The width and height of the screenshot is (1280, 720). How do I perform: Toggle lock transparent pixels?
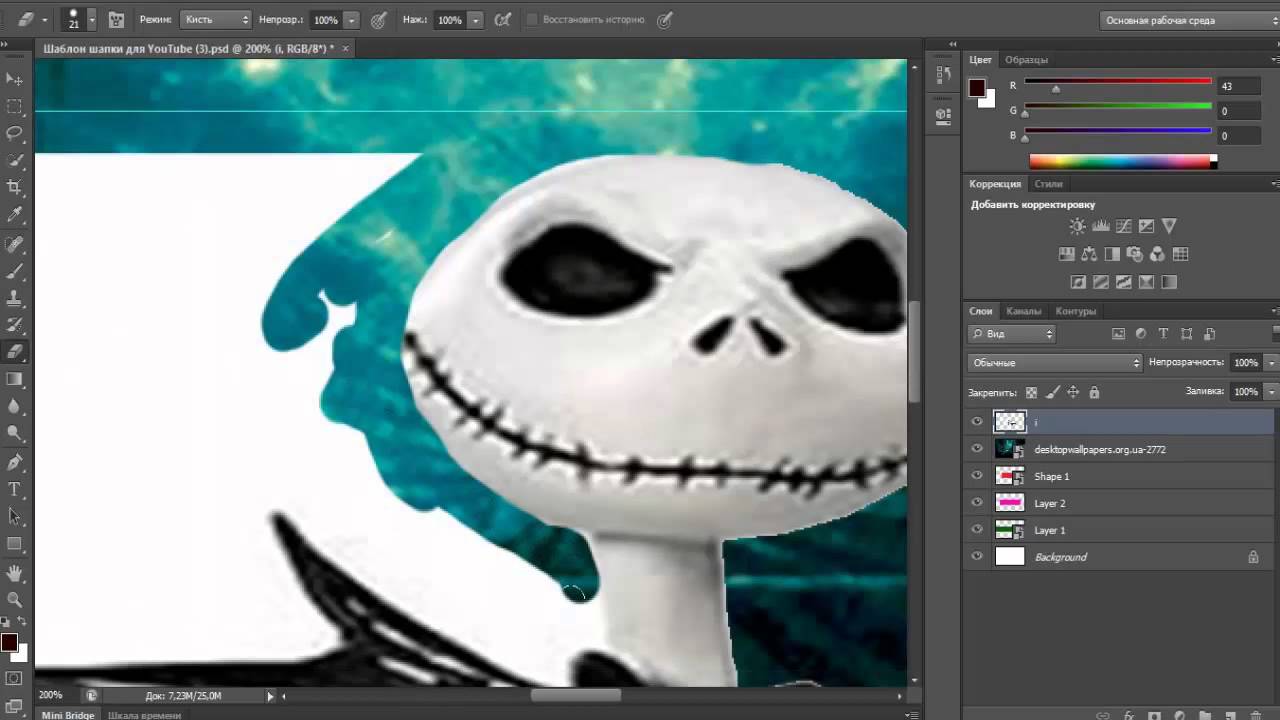1031,392
